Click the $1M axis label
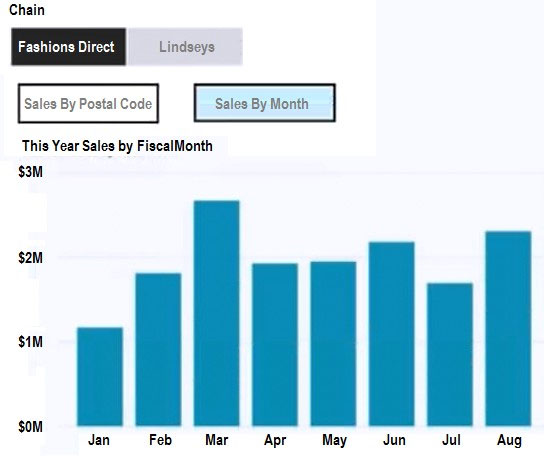Image resolution: width=544 pixels, height=456 pixels. 31,342
